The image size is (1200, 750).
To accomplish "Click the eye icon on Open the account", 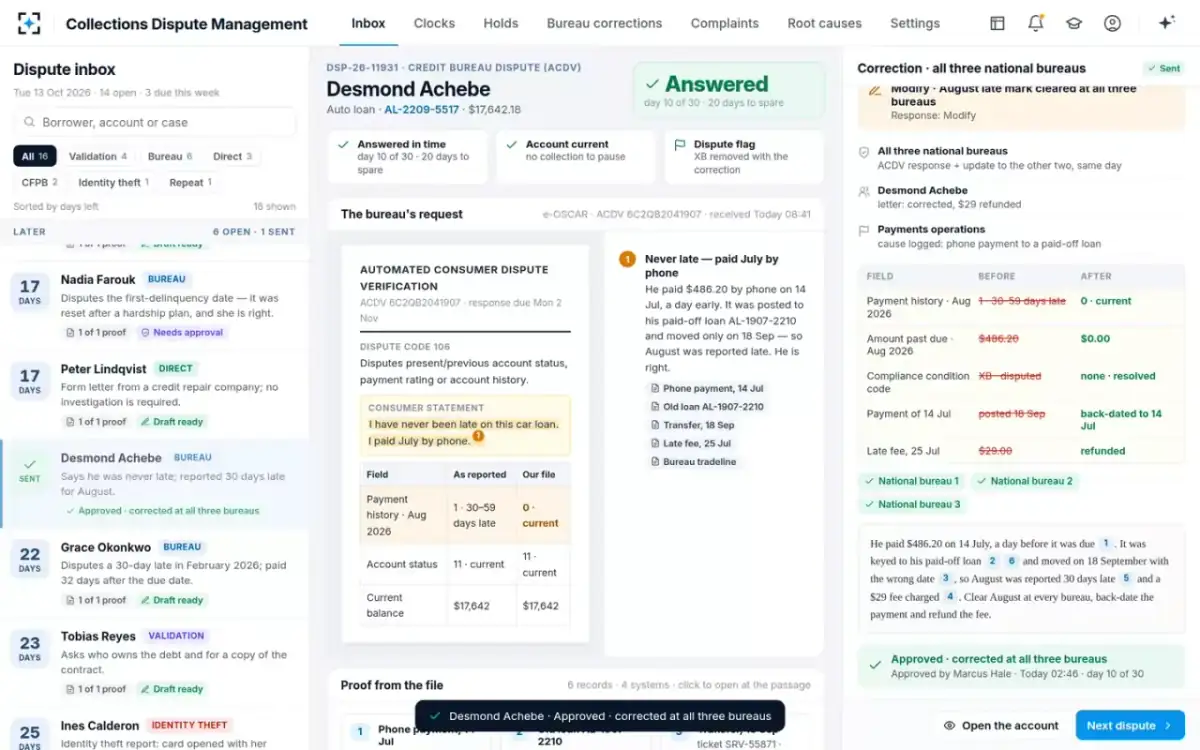I will coord(949,726).
